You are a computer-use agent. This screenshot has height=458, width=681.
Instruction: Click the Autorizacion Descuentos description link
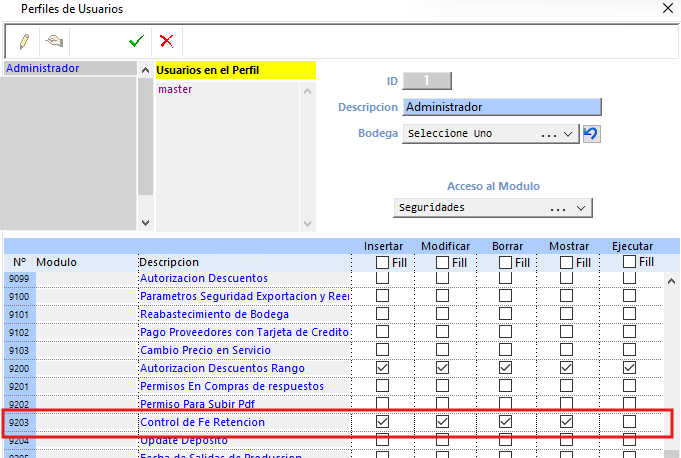click(x=203, y=278)
